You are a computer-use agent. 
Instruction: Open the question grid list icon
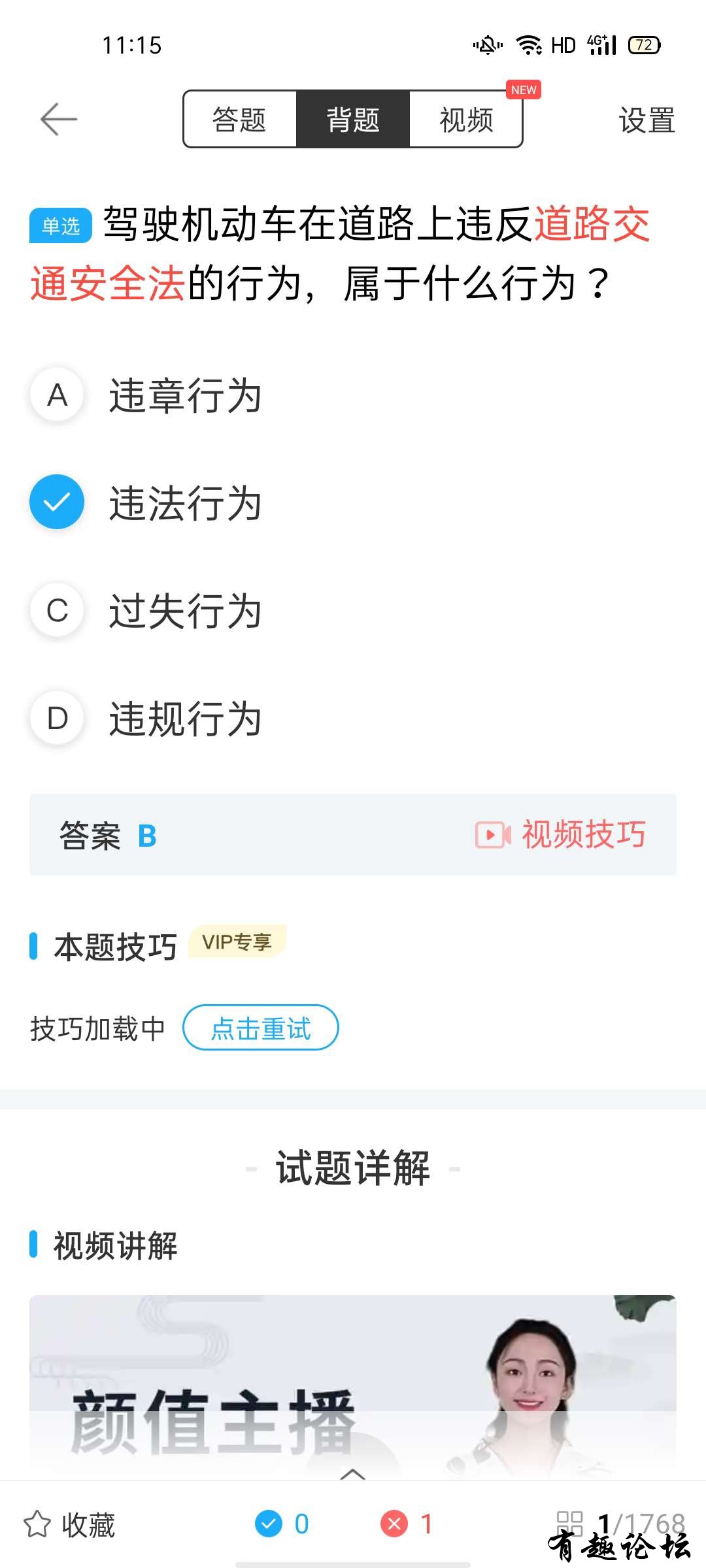click(569, 1524)
